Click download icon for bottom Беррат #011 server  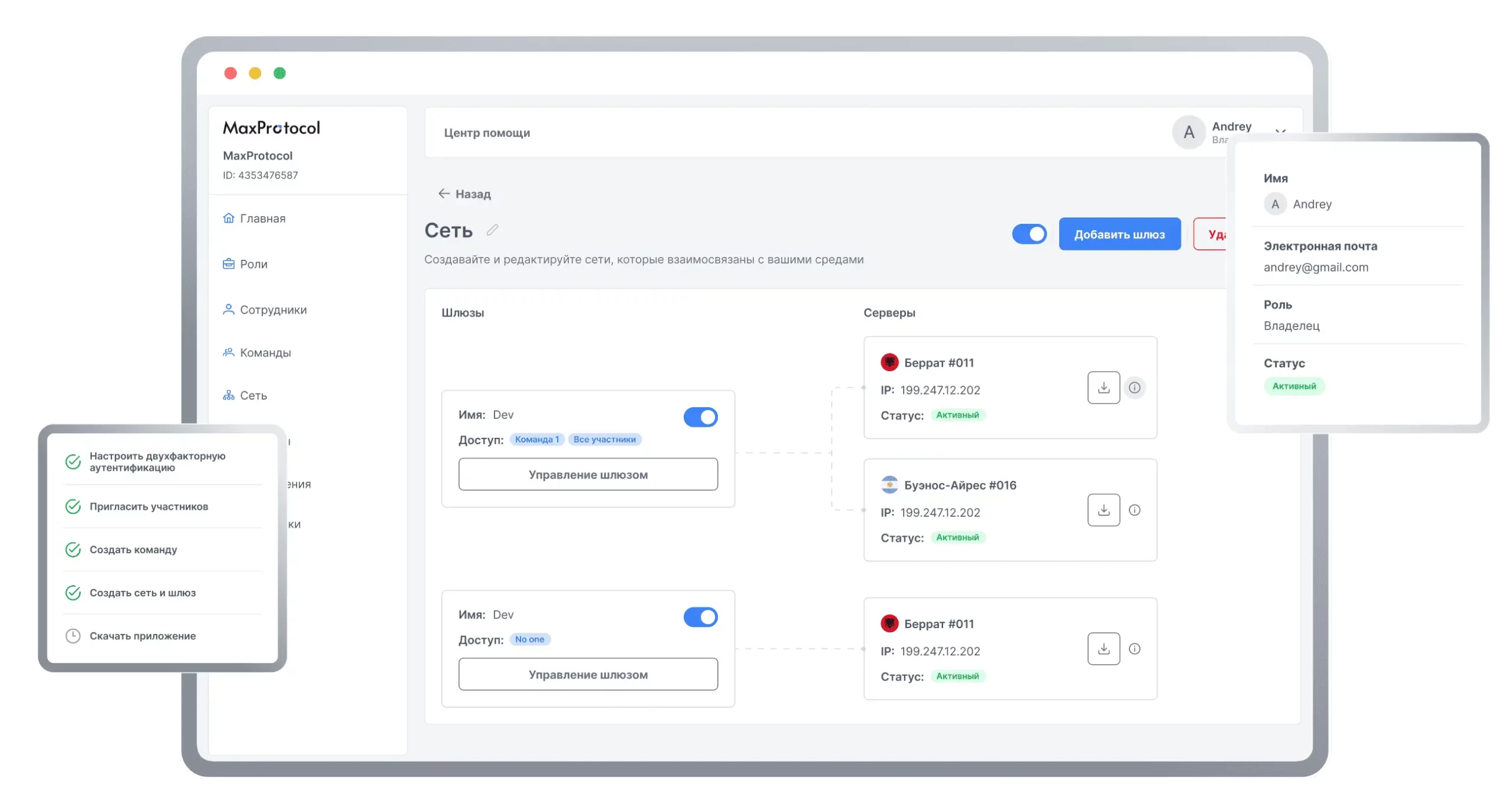click(x=1103, y=649)
